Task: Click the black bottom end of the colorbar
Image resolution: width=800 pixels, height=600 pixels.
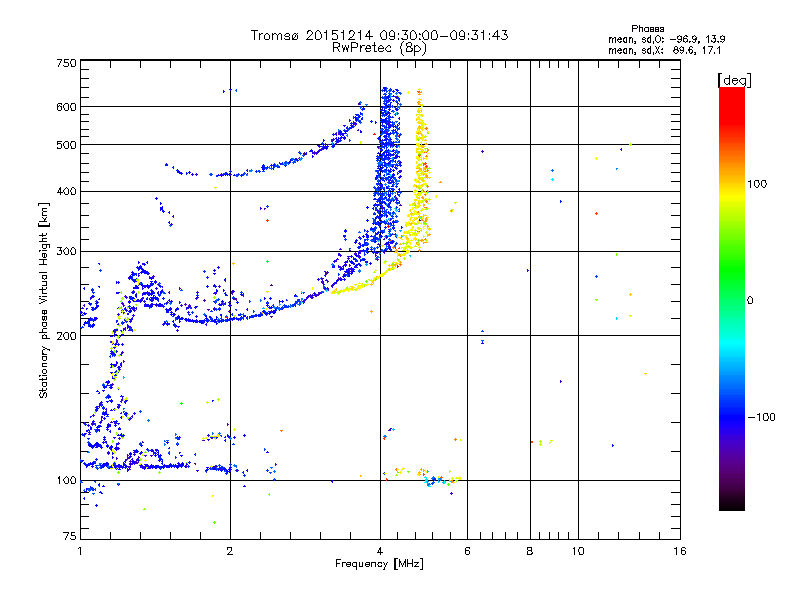Action: (732, 503)
